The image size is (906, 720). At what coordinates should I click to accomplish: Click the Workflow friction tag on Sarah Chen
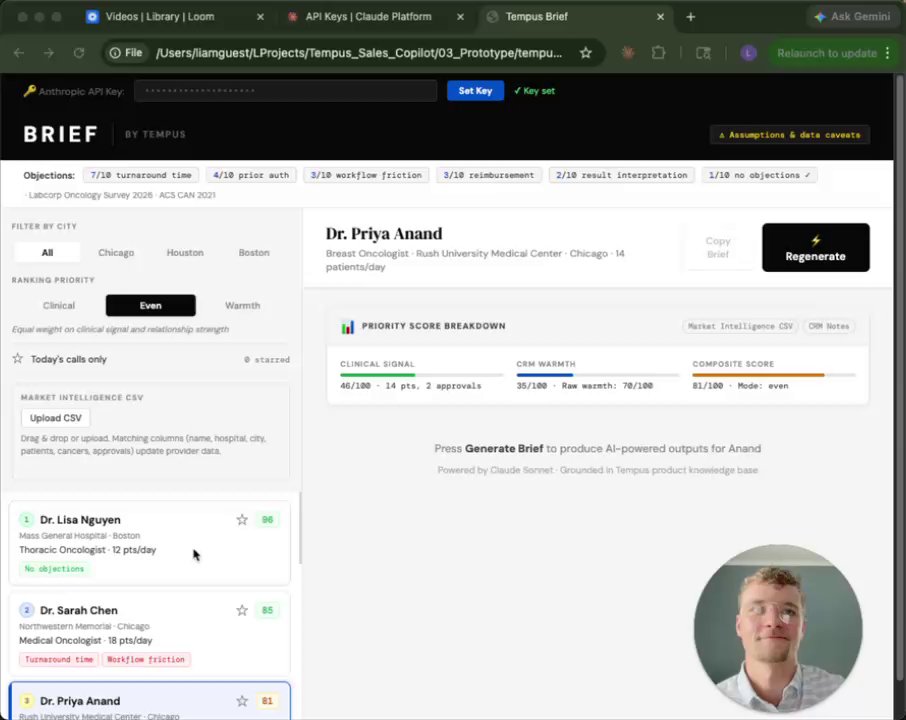coord(146,659)
